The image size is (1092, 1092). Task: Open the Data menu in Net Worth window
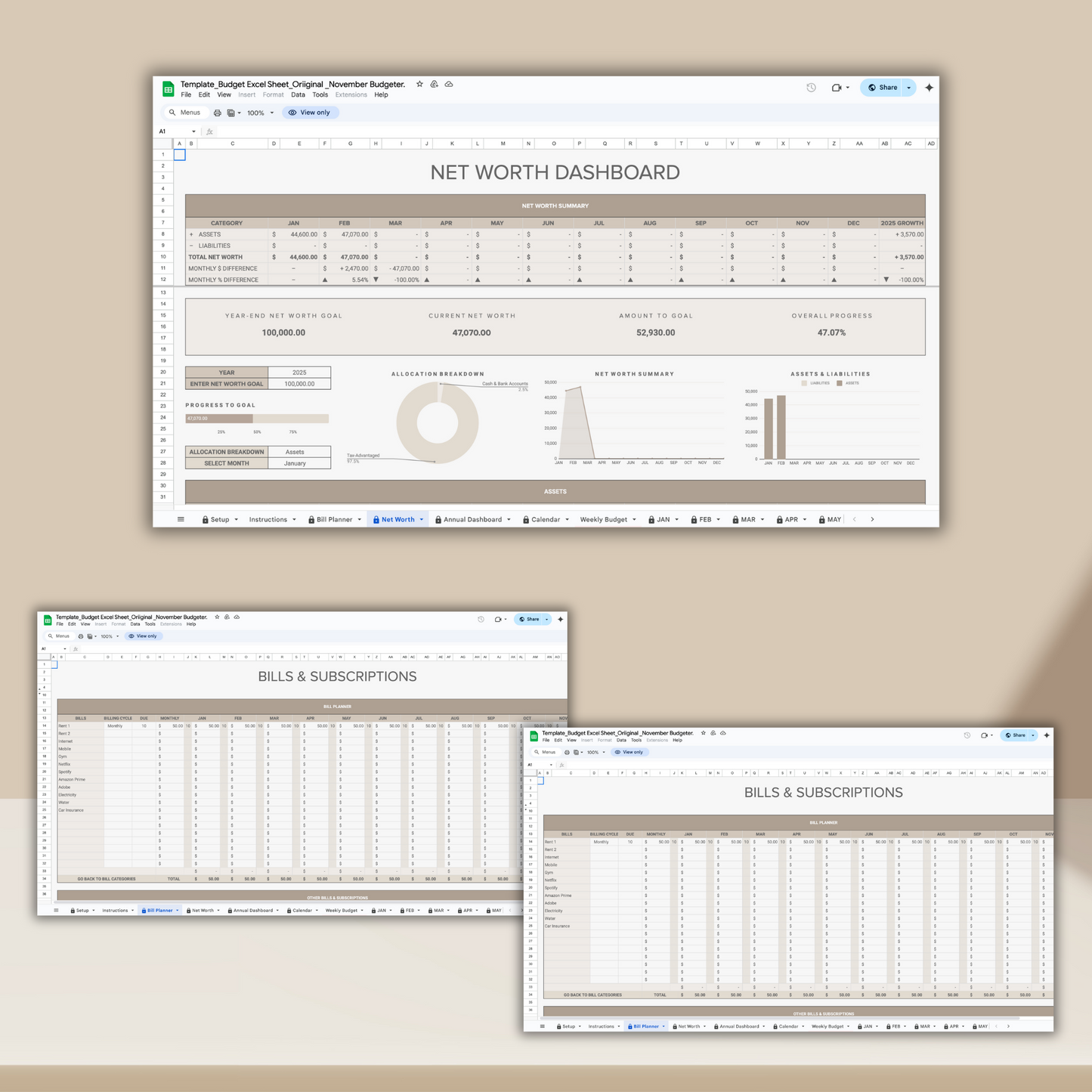click(298, 95)
